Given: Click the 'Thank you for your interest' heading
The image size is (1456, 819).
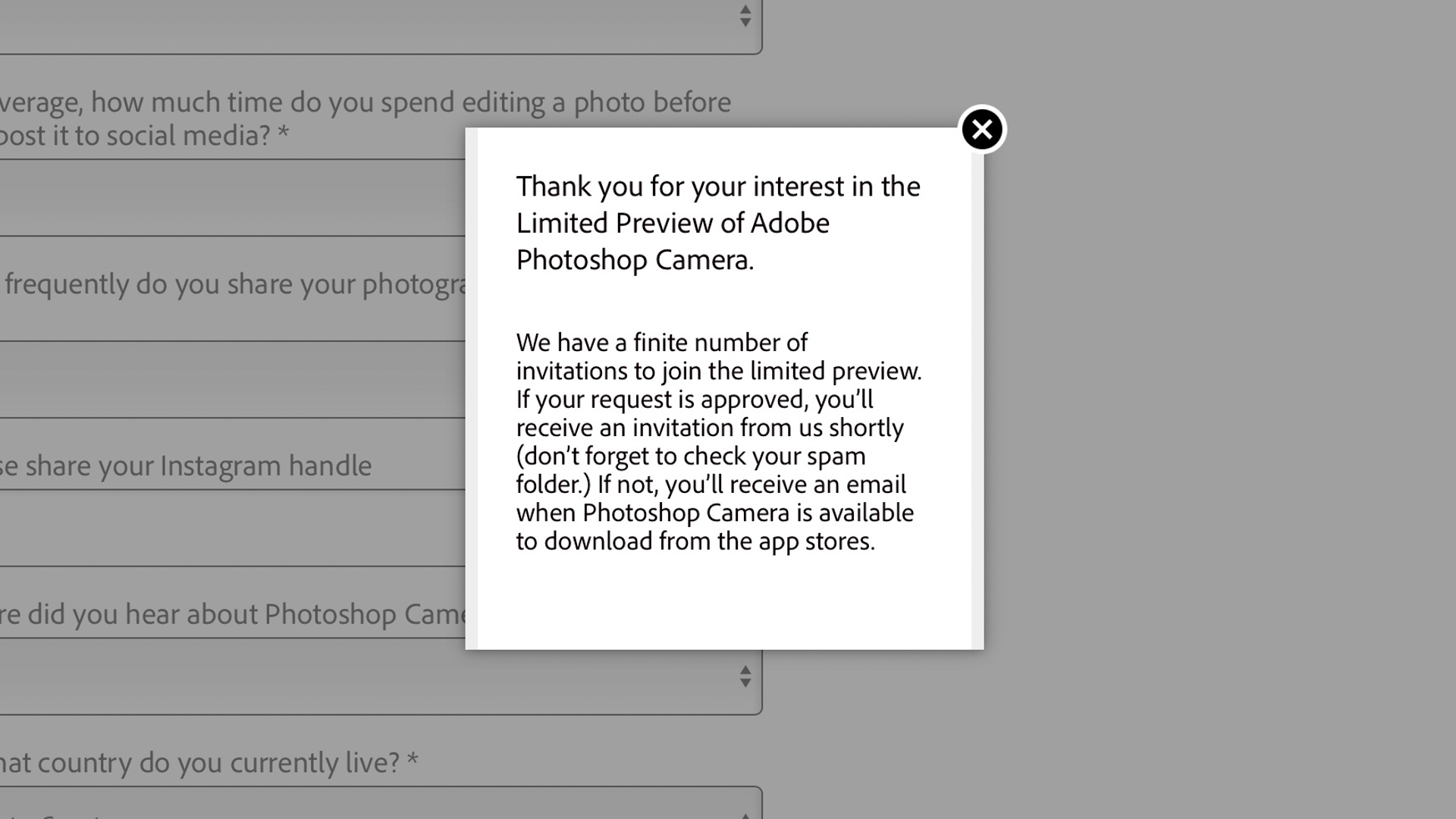Looking at the screenshot, I should tap(718, 223).
